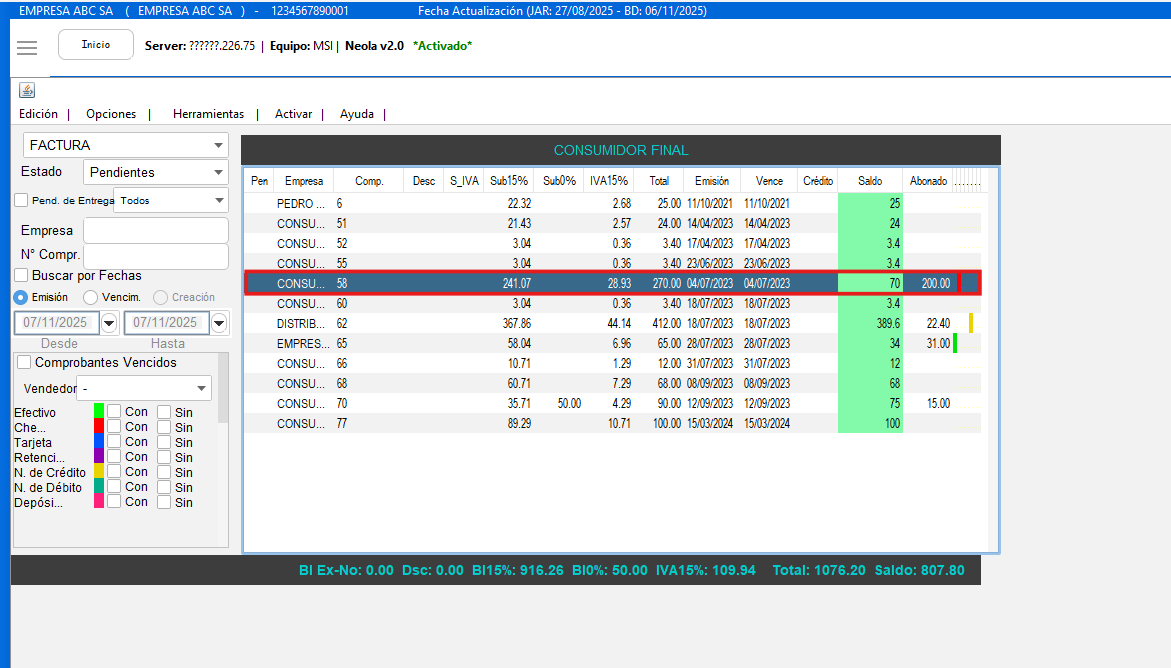Click the Empresa text field
The height and width of the screenshot is (668, 1171).
tap(156, 231)
